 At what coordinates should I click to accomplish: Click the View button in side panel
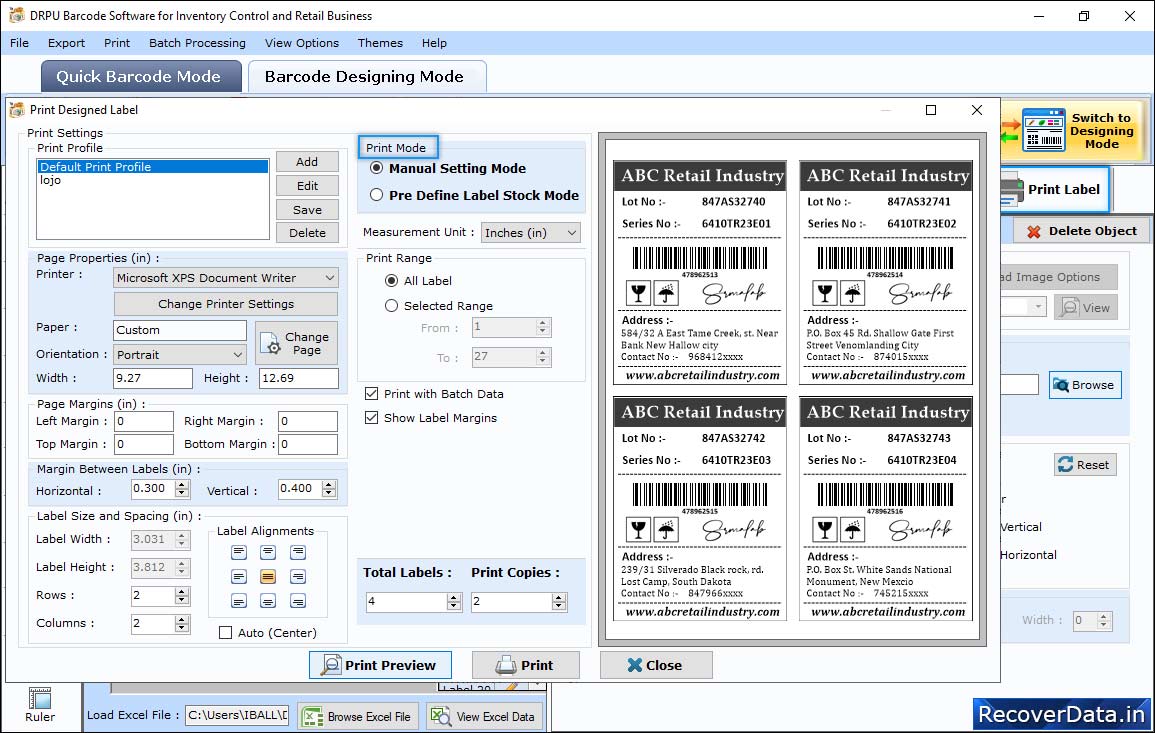pyautogui.click(x=1085, y=308)
